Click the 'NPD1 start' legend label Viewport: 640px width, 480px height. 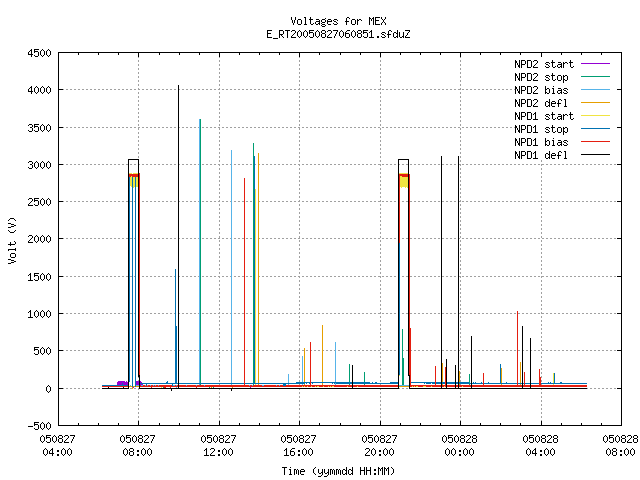544,116
